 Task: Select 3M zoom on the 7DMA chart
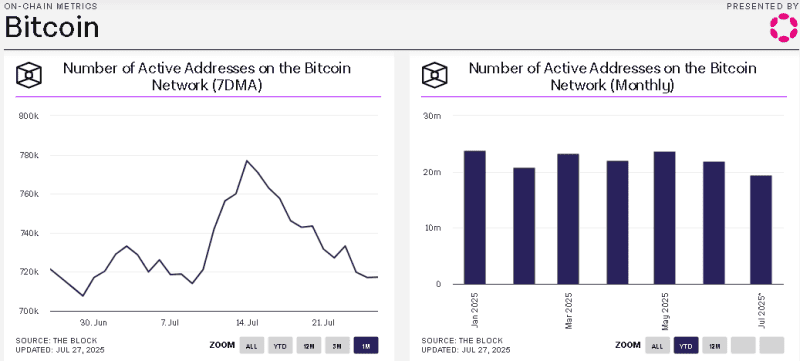coord(337,346)
